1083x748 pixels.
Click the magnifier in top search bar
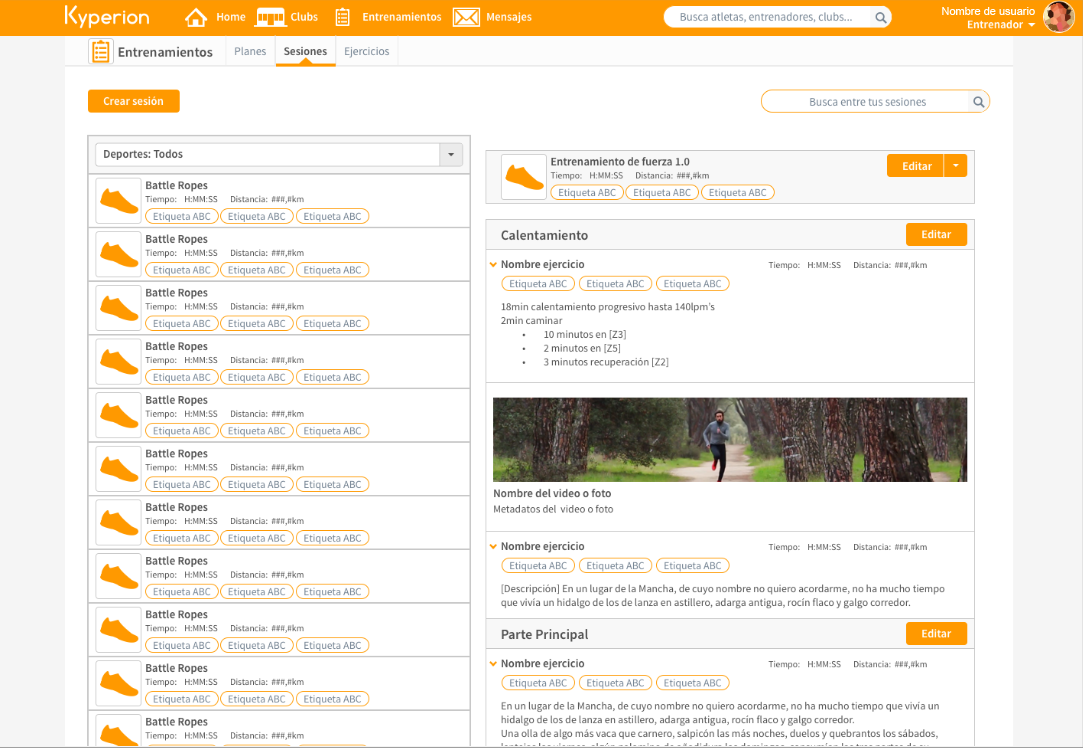[x=880, y=17]
